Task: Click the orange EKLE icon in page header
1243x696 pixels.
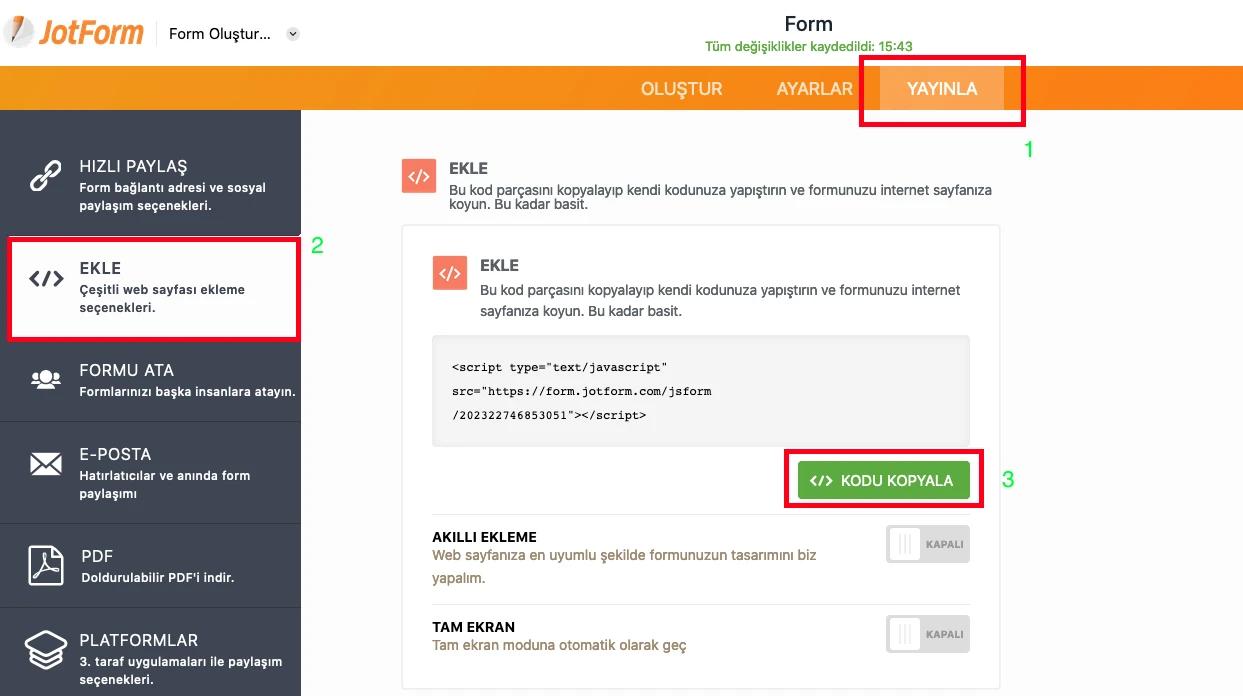Action: 418,175
